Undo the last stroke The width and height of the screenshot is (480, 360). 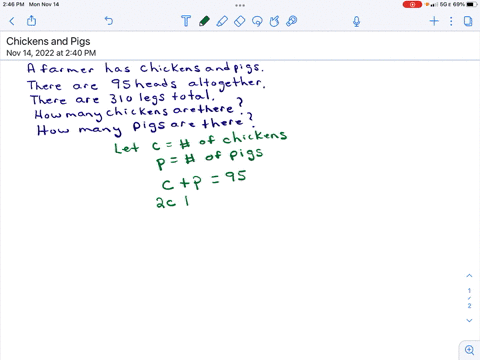109,21
